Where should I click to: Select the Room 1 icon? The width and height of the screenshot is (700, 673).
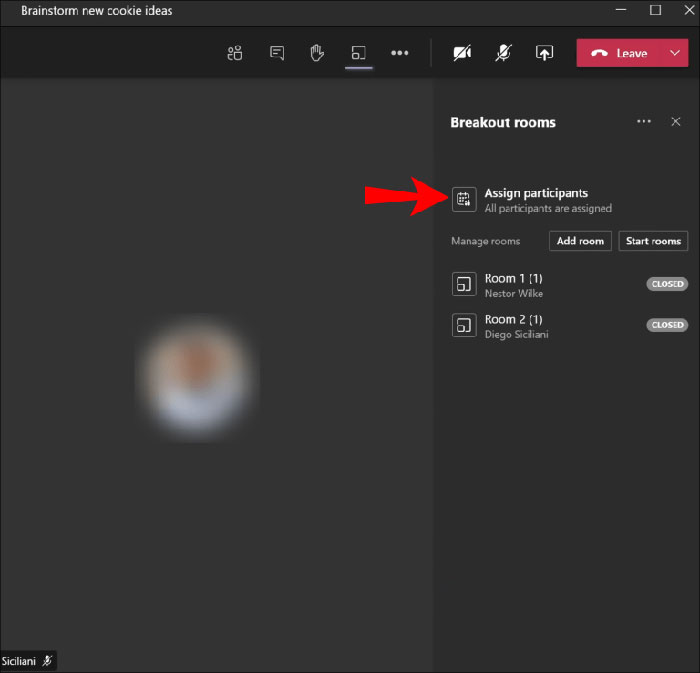pos(464,284)
